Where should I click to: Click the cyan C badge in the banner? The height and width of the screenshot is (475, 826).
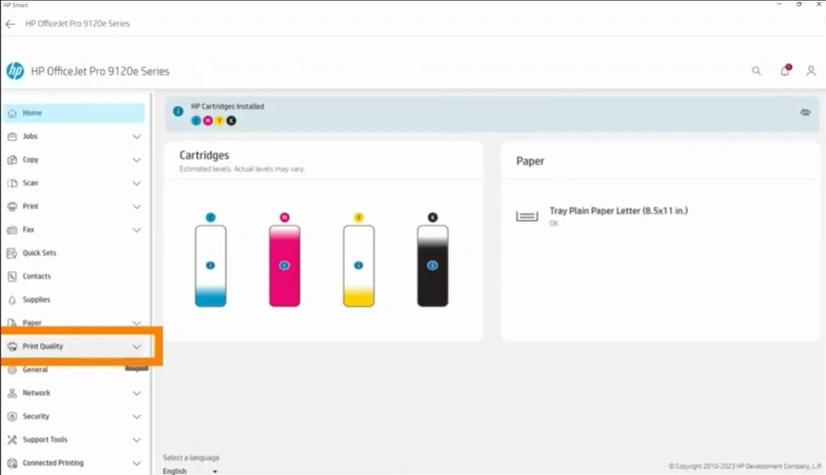[x=196, y=121]
